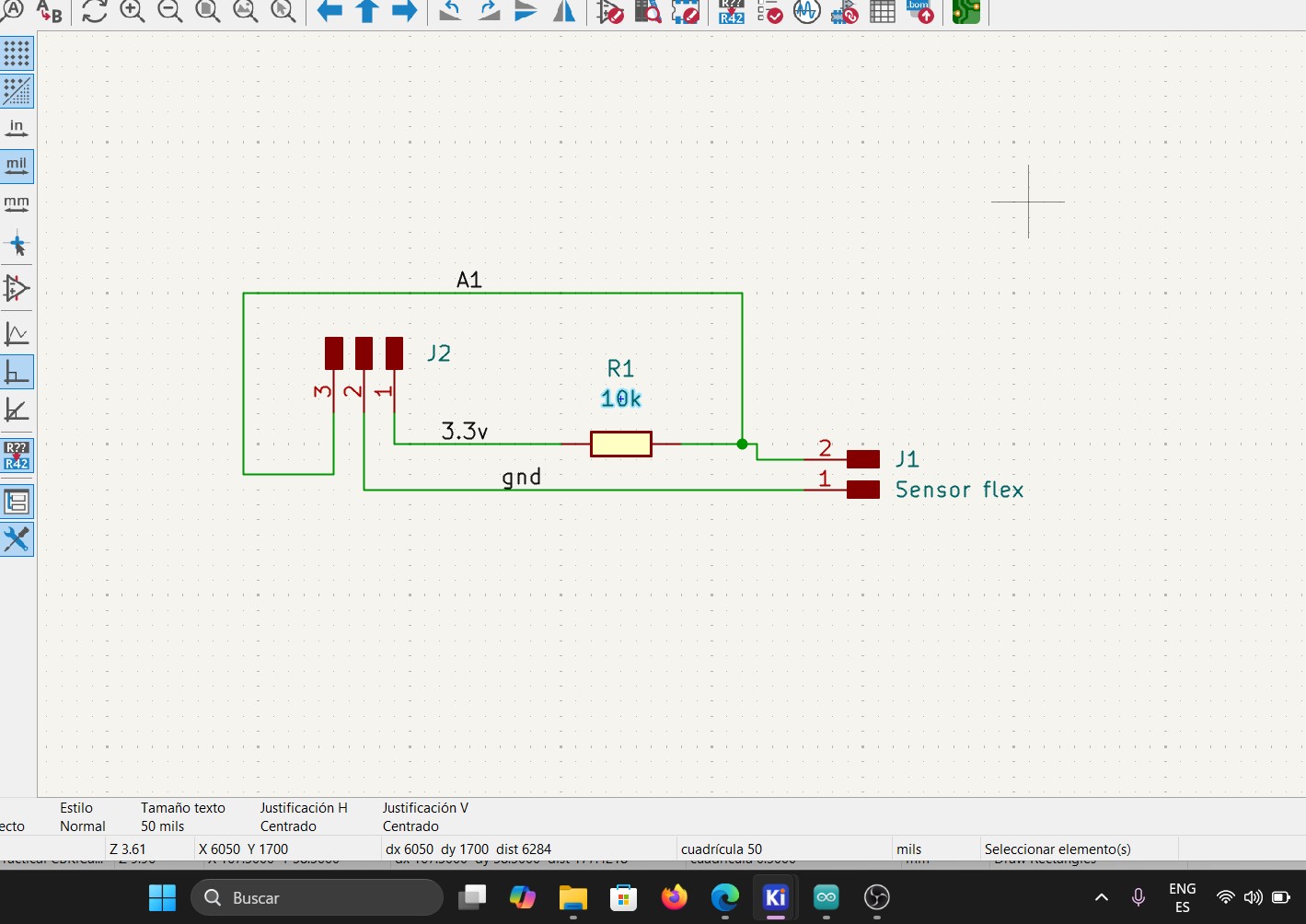Select the R1 resistor symbol
The height and width of the screenshot is (924, 1306).
coord(621,444)
